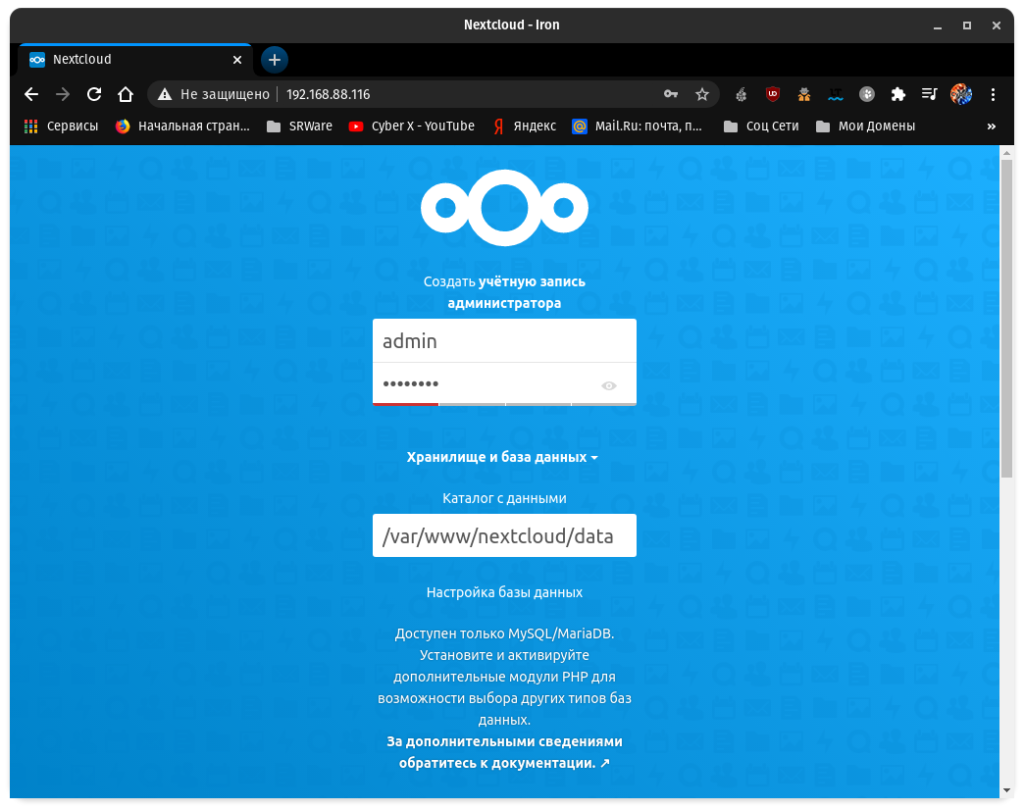Screen dimensions: 1024x809
Task: Collapse the "Хранилище и база данных" section
Action: 502,457
